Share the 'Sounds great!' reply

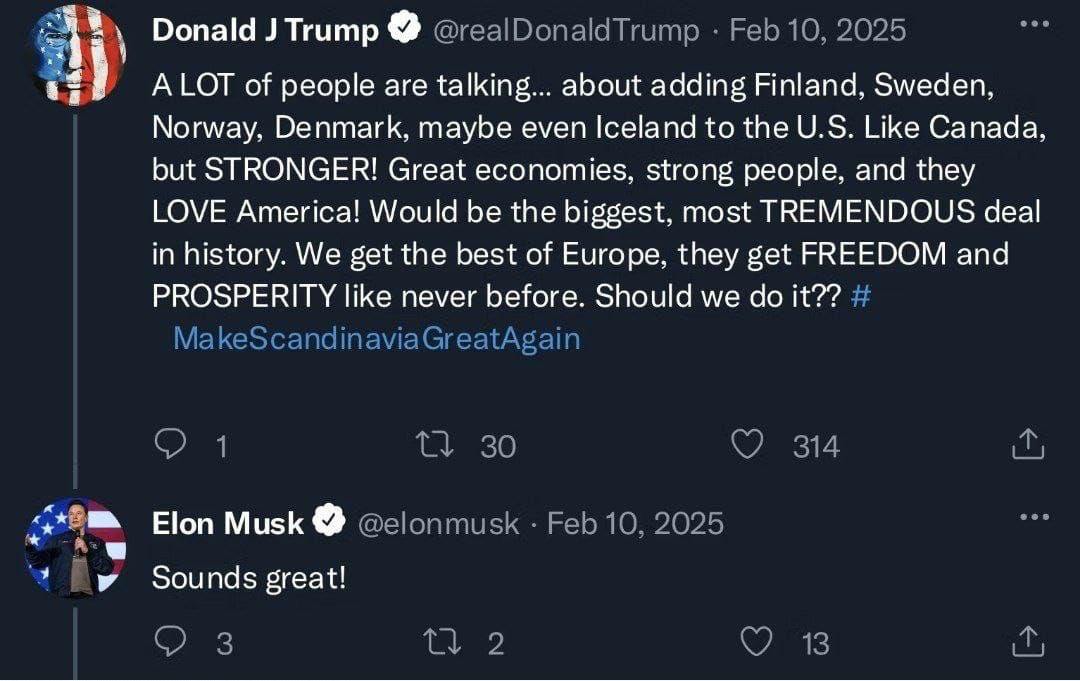[x=1028, y=643]
